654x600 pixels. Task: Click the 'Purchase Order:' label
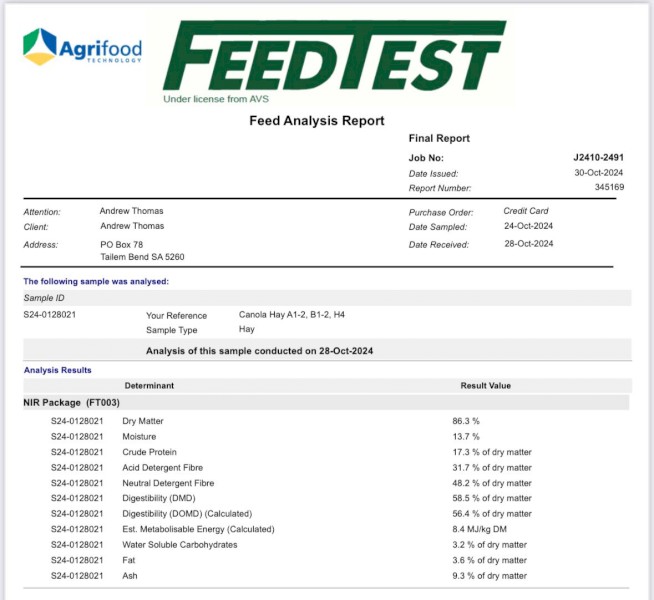point(441,213)
